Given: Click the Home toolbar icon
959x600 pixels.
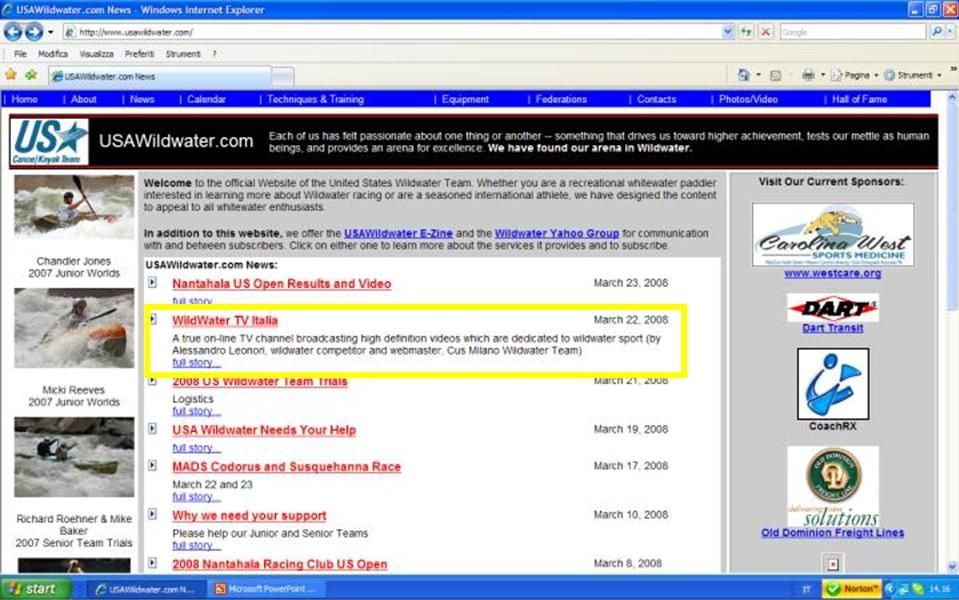Looking at the screenshot, I should (x=744, y=75).
